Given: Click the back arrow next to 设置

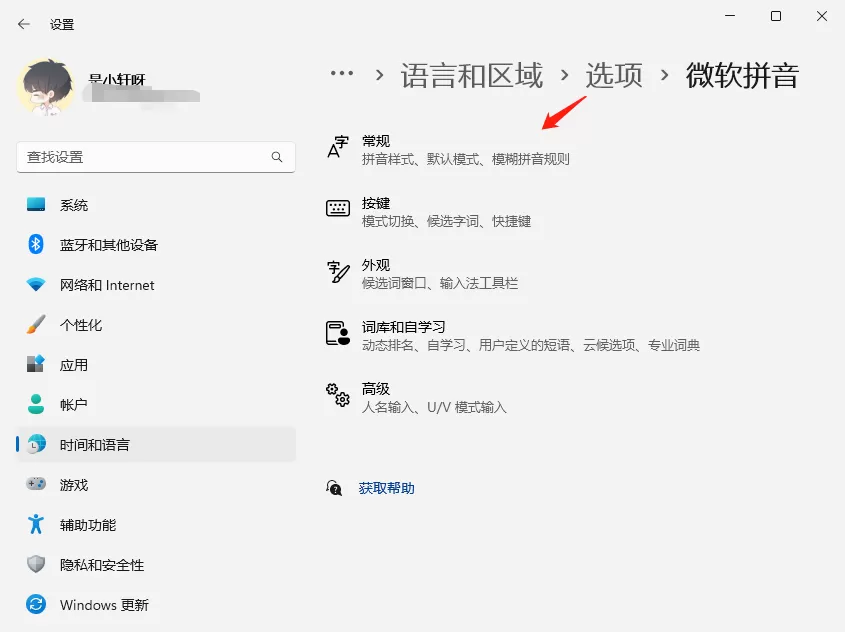Looking at the screenshot, I should click(x=23, y=24).
